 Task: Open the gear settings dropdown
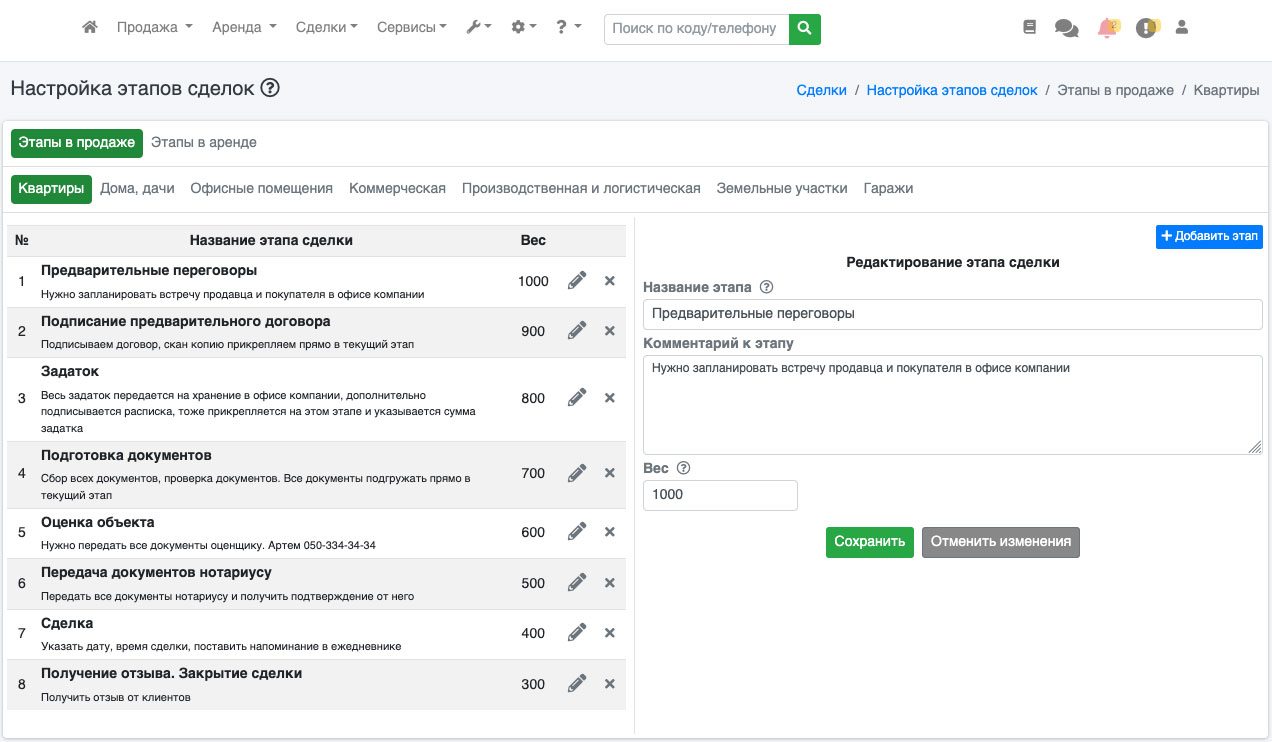tap(524, 28)
